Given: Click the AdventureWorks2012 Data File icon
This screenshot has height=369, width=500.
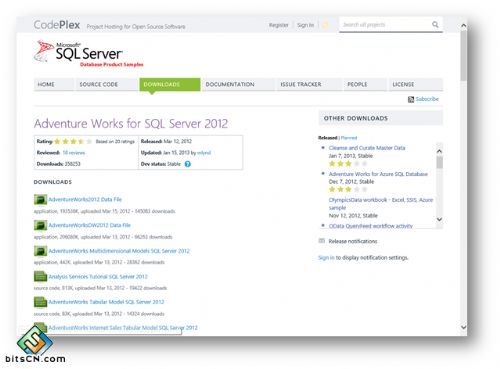Looking at the screenshot, I should [40, 200].
